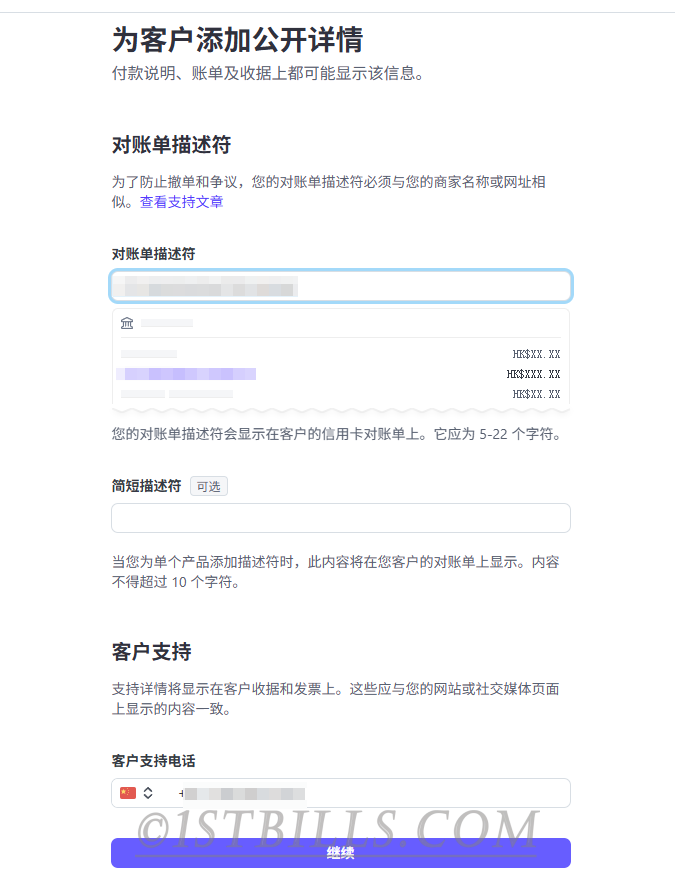675x890 pixels.
Task: Click the 简短描述符 field label
Action: (146, 487)
